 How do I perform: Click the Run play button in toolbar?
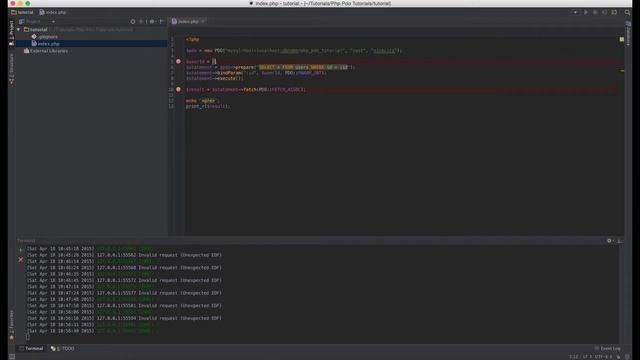586,12
